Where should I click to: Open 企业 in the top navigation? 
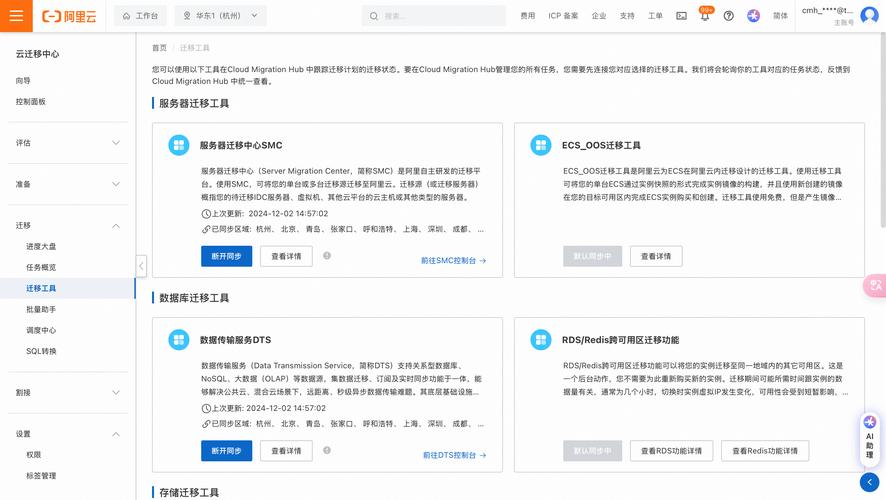point(598,16)
